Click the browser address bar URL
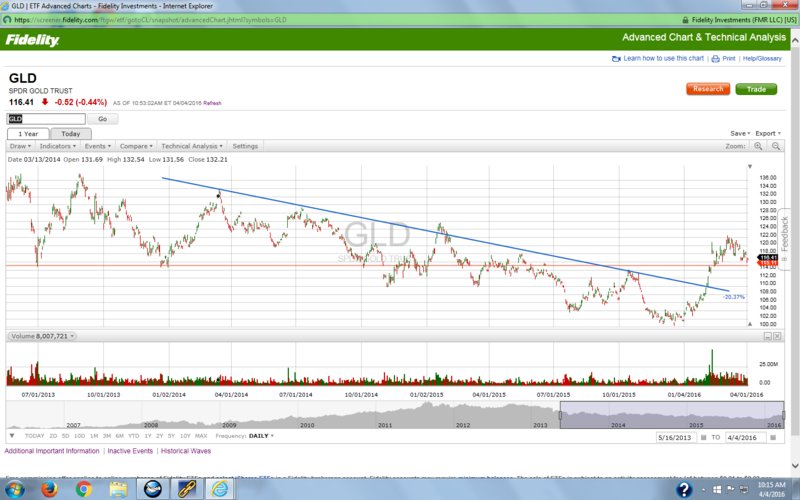800x500 pixels. tap(151, 20)
